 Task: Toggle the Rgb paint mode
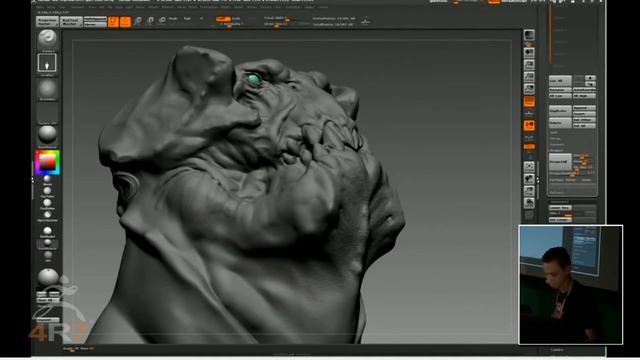(187, 19)
